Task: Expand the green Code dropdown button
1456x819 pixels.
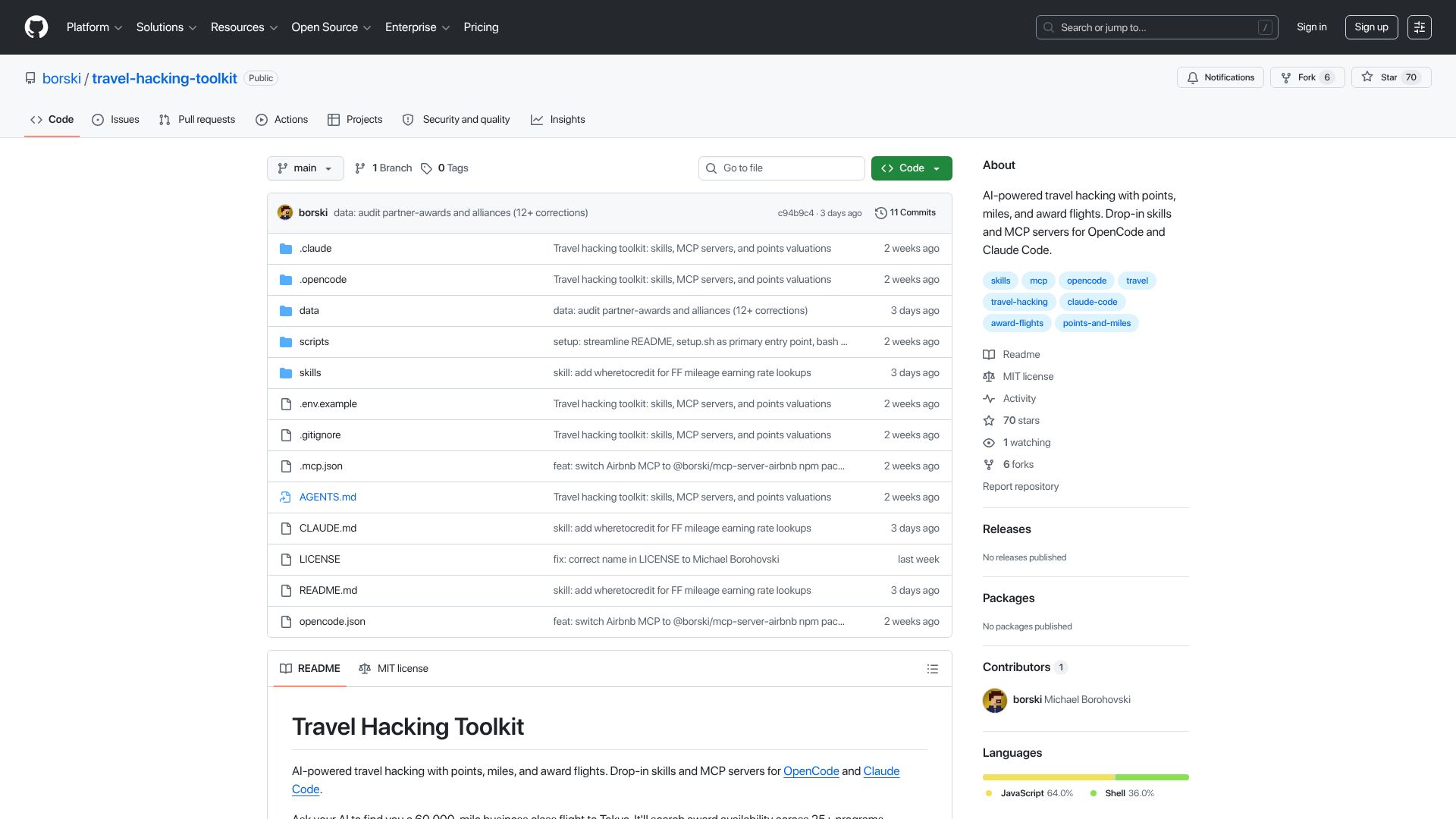Action: (912, 168)
